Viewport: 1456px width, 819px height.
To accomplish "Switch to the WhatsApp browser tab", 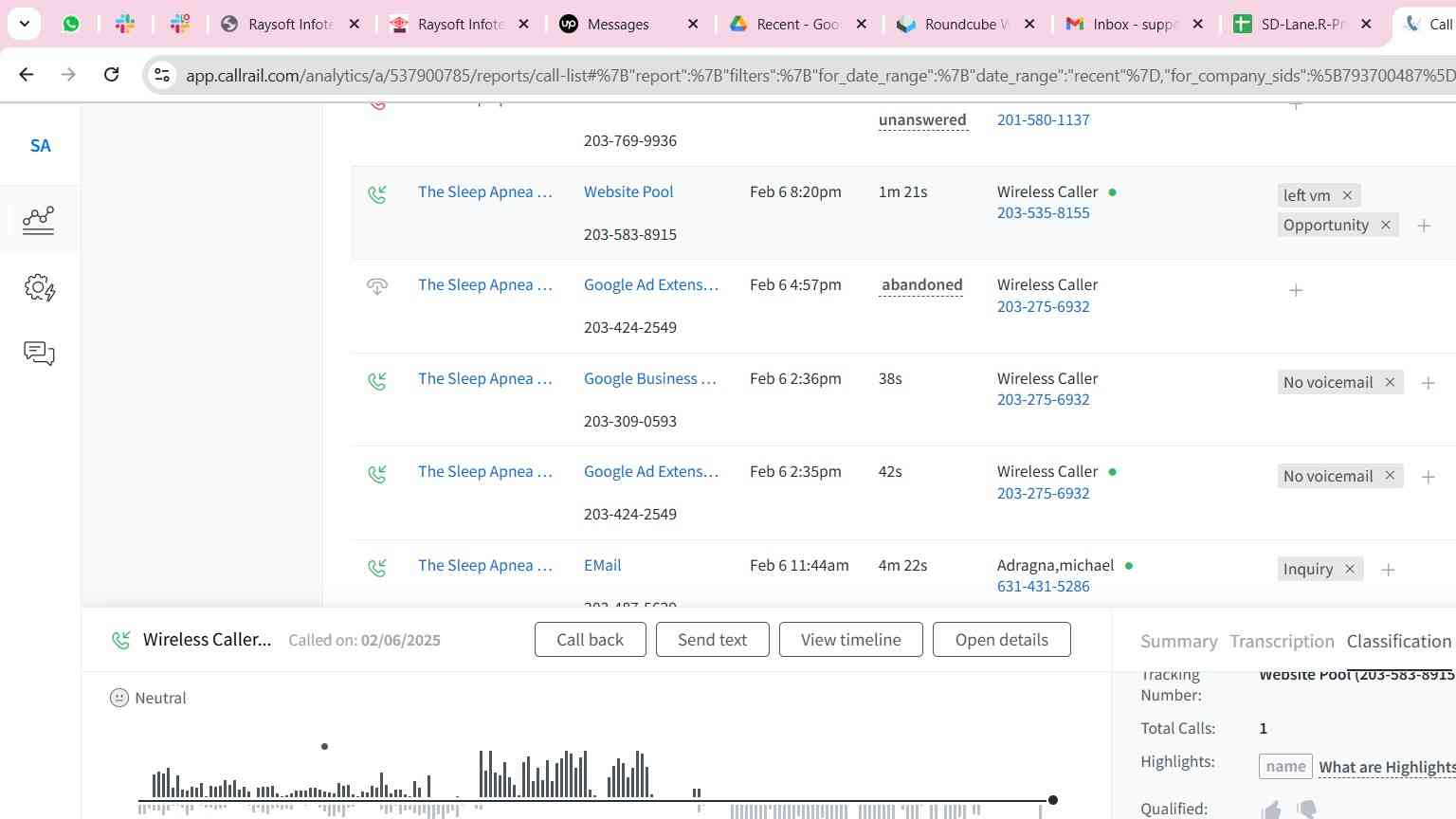I will click(x=71, y=24).
